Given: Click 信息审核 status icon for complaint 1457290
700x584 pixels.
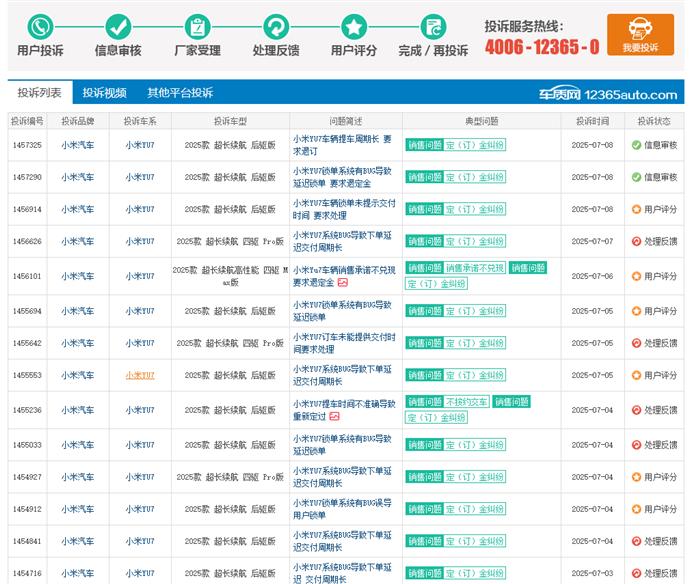Looking at the screenshot, I should pyautogui.click(x=636, y=177).
